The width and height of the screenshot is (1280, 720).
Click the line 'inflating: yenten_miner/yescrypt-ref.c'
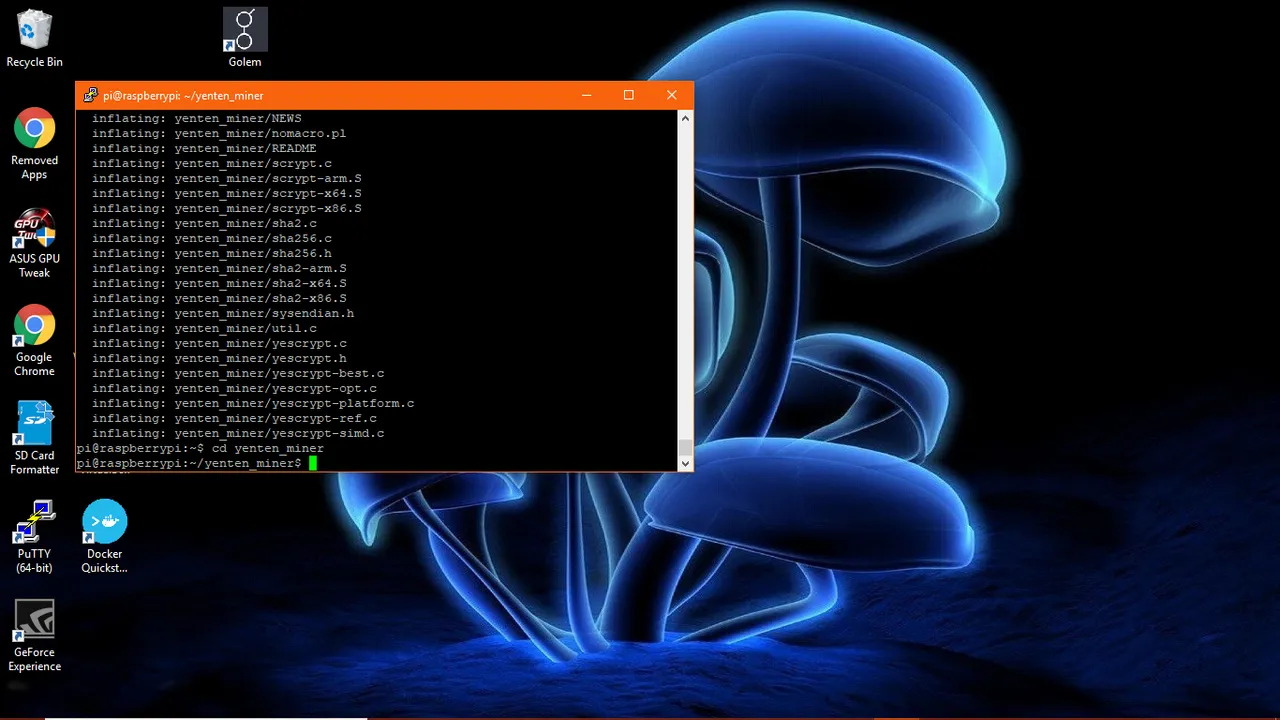[x=234, y=418]
